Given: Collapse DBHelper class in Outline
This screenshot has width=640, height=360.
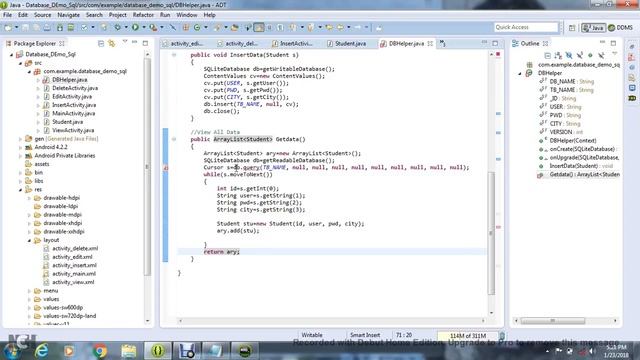Looking at the screenshot, I should (520, 73).
